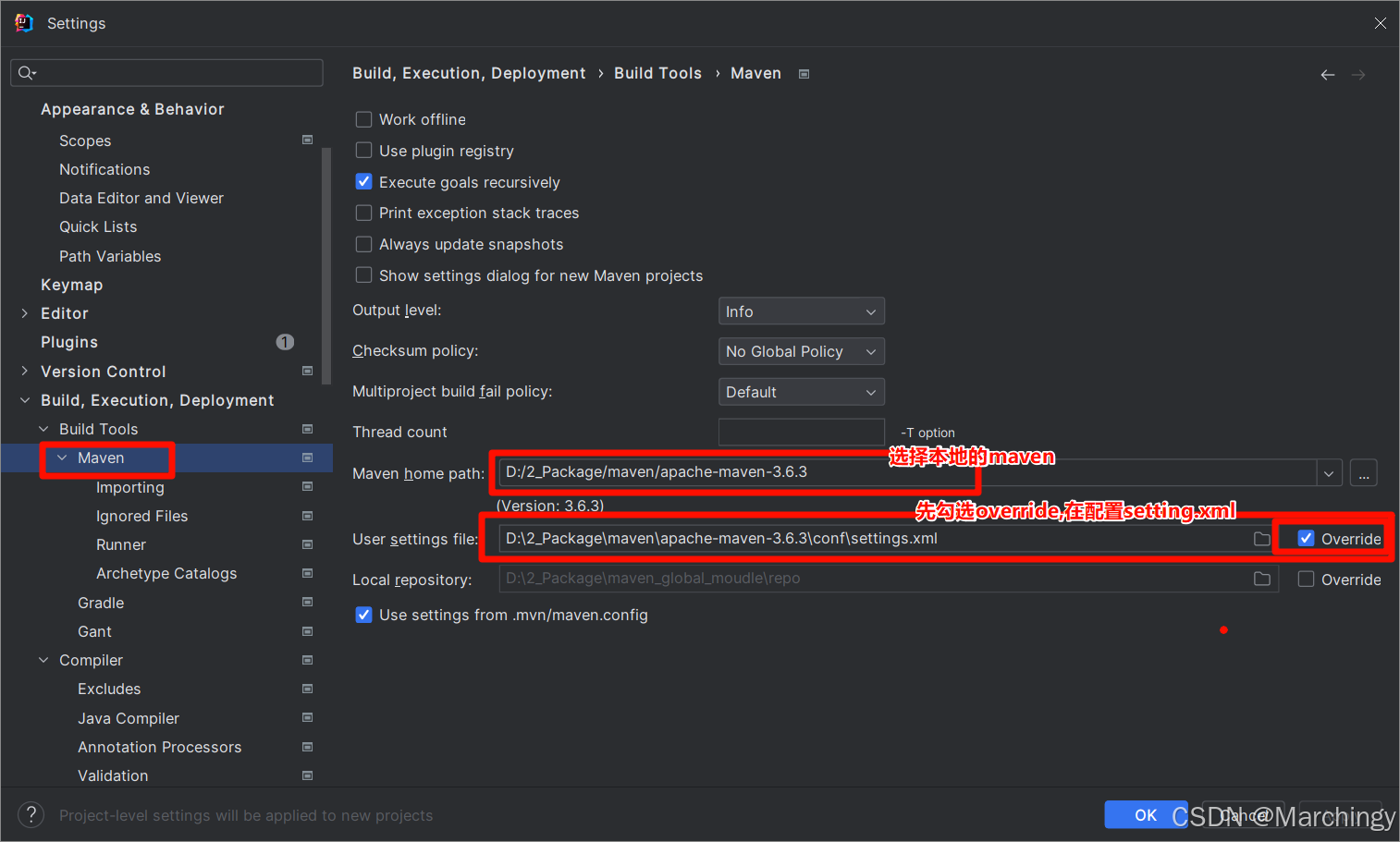1400x842 pixels.
Task: Expand the Maven home path dropdown arrow
Action: tap(1329, 473)
